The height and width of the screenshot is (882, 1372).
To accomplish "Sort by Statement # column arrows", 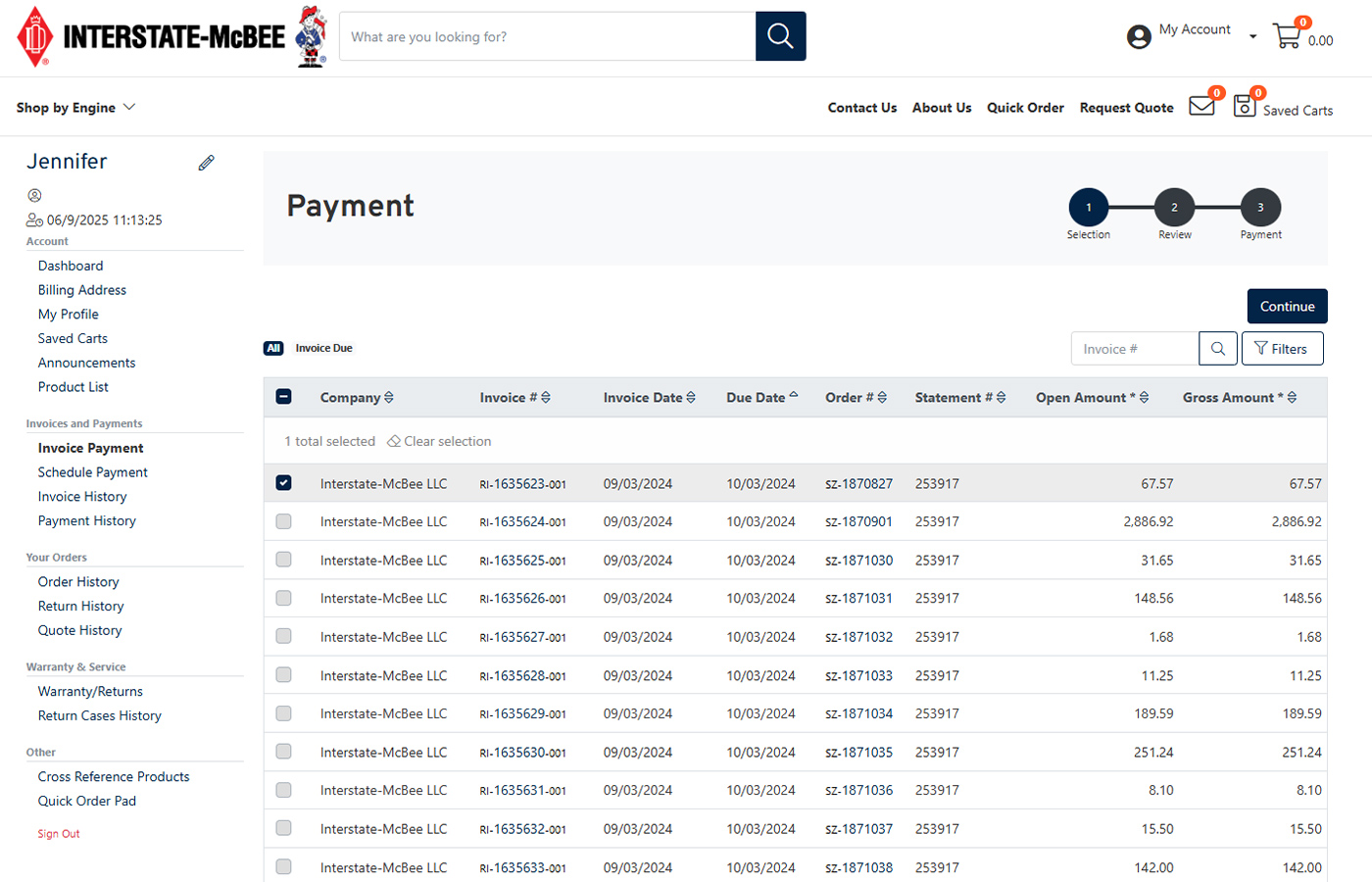I will 1001,398.
